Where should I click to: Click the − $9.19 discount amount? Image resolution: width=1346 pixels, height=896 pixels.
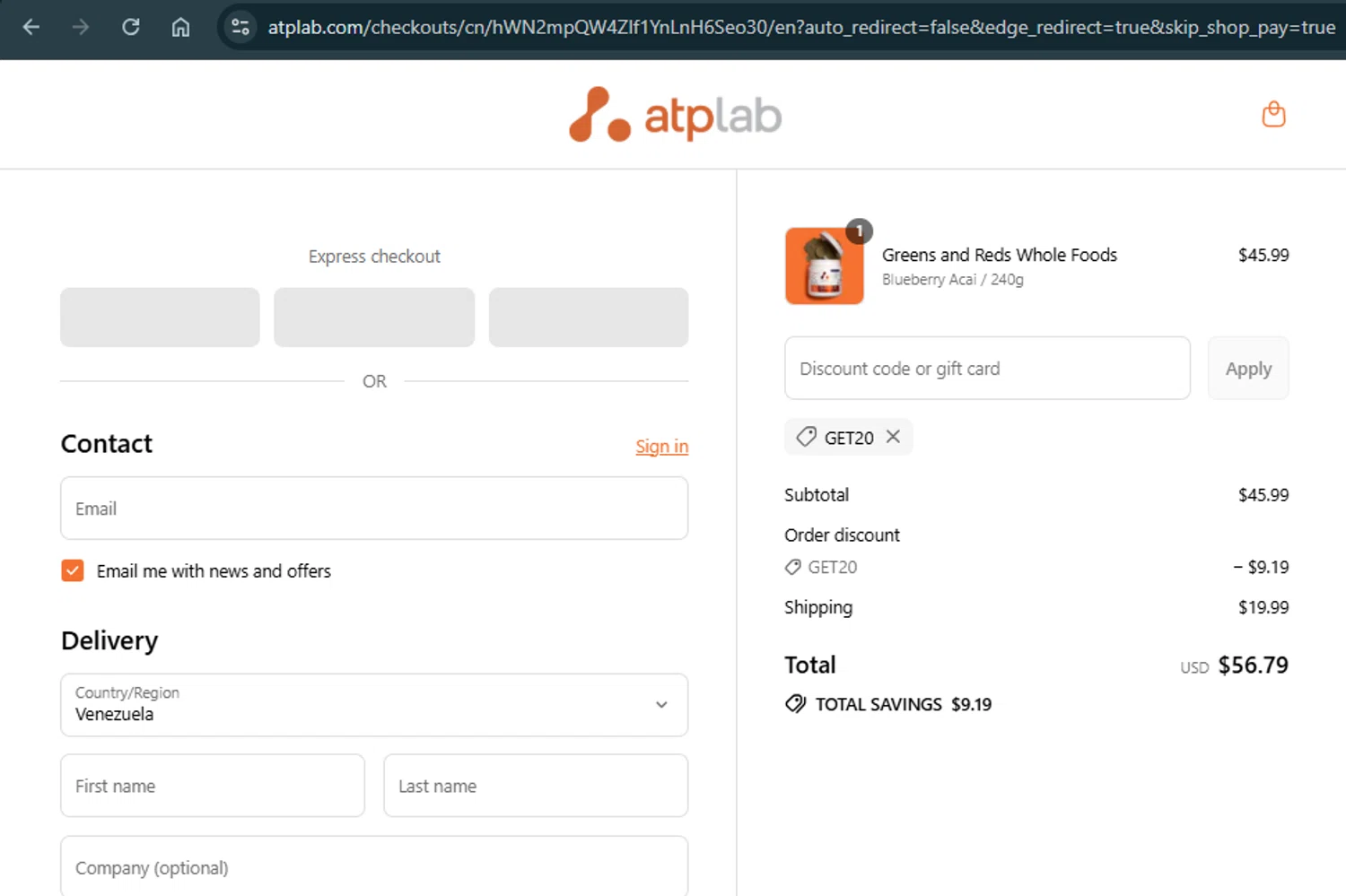click(x=1261, y=567)
